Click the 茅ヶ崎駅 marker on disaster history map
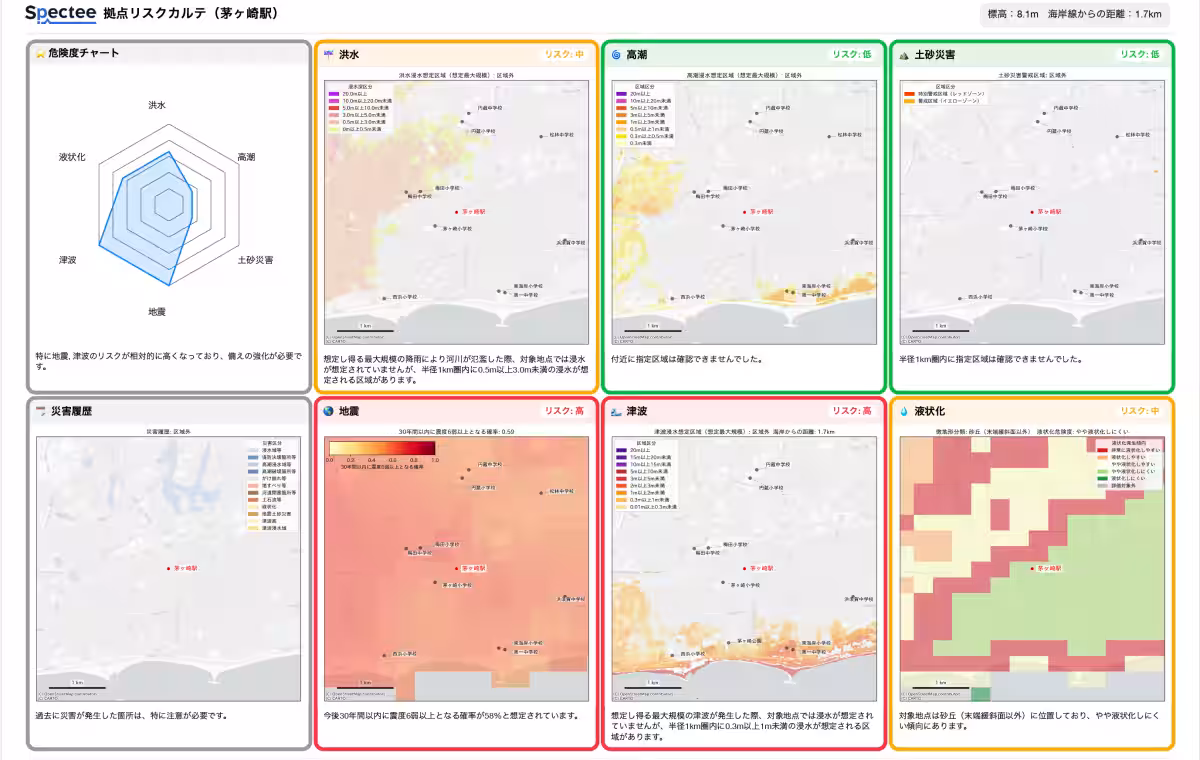 [169, 568]
